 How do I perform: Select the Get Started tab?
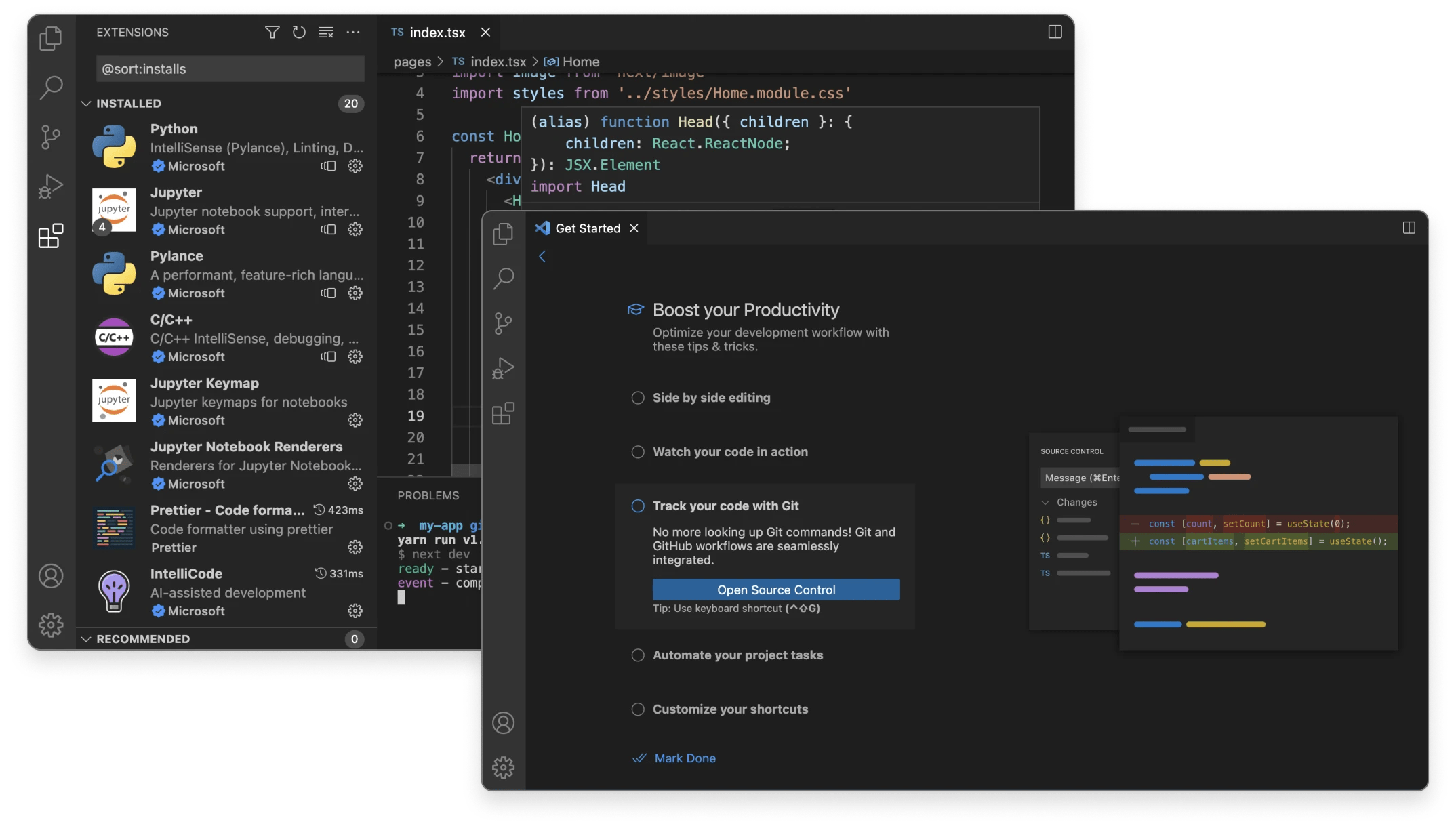587,228
